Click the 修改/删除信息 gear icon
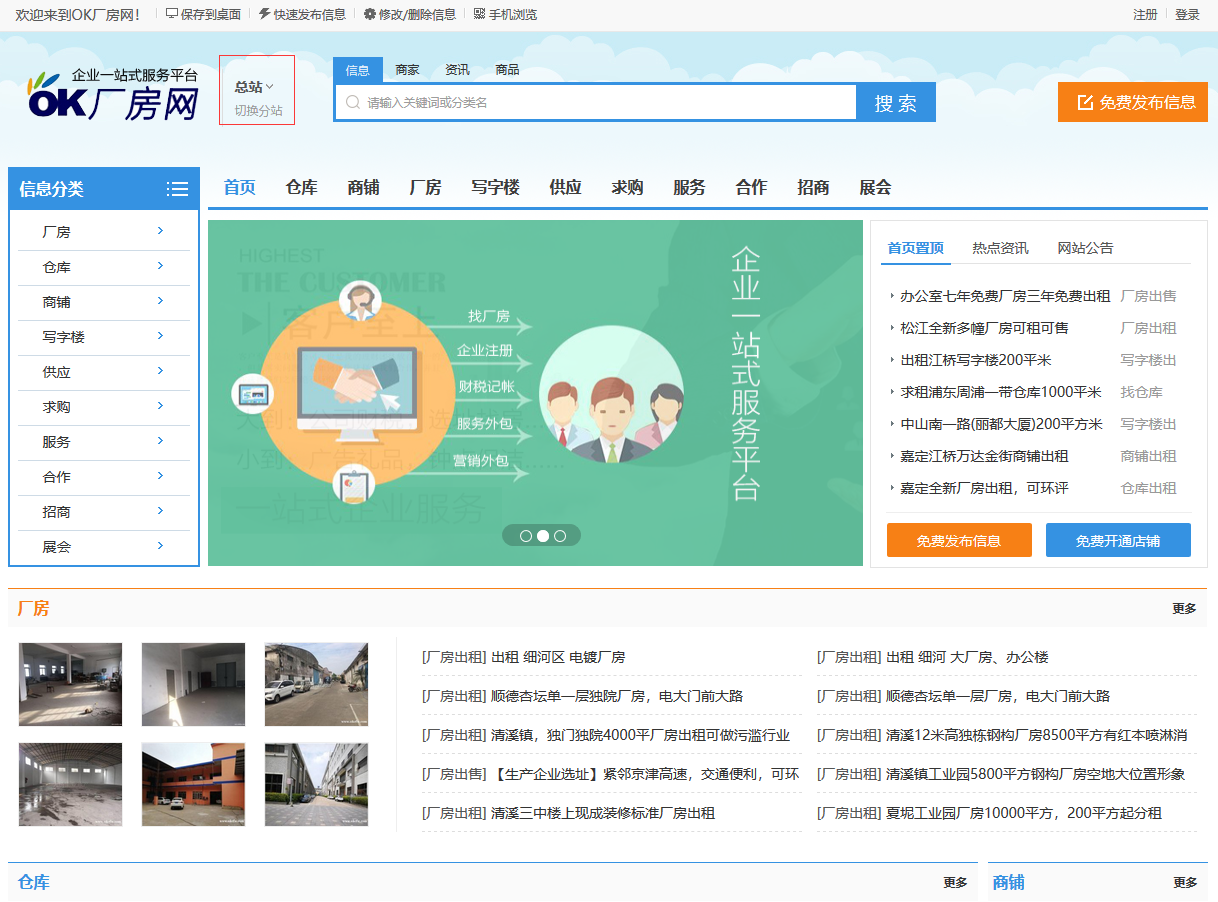The width and height of the screenshot is (1218, 902). point(369,14)
